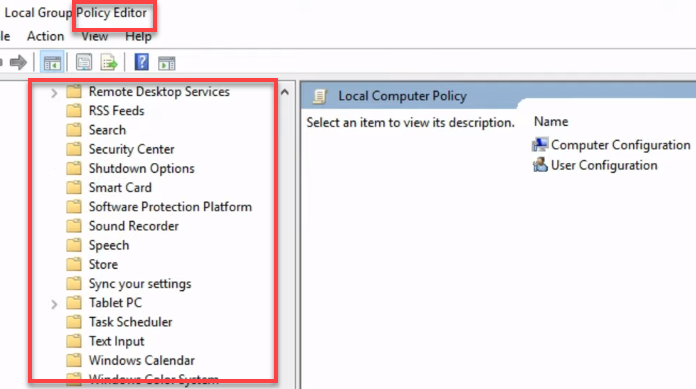Select Smart Card in the tree

[120, 187]
